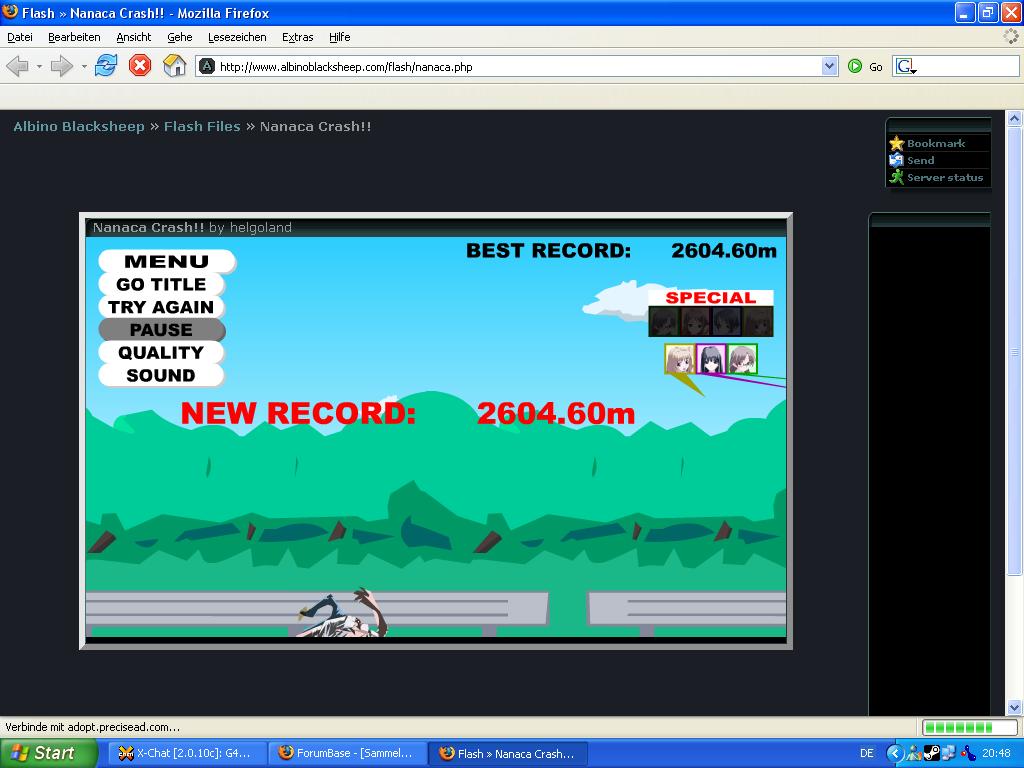1024x768 pixels.
Task: Click the page scrollbar down arrow
Action: tap(1014, 707)
